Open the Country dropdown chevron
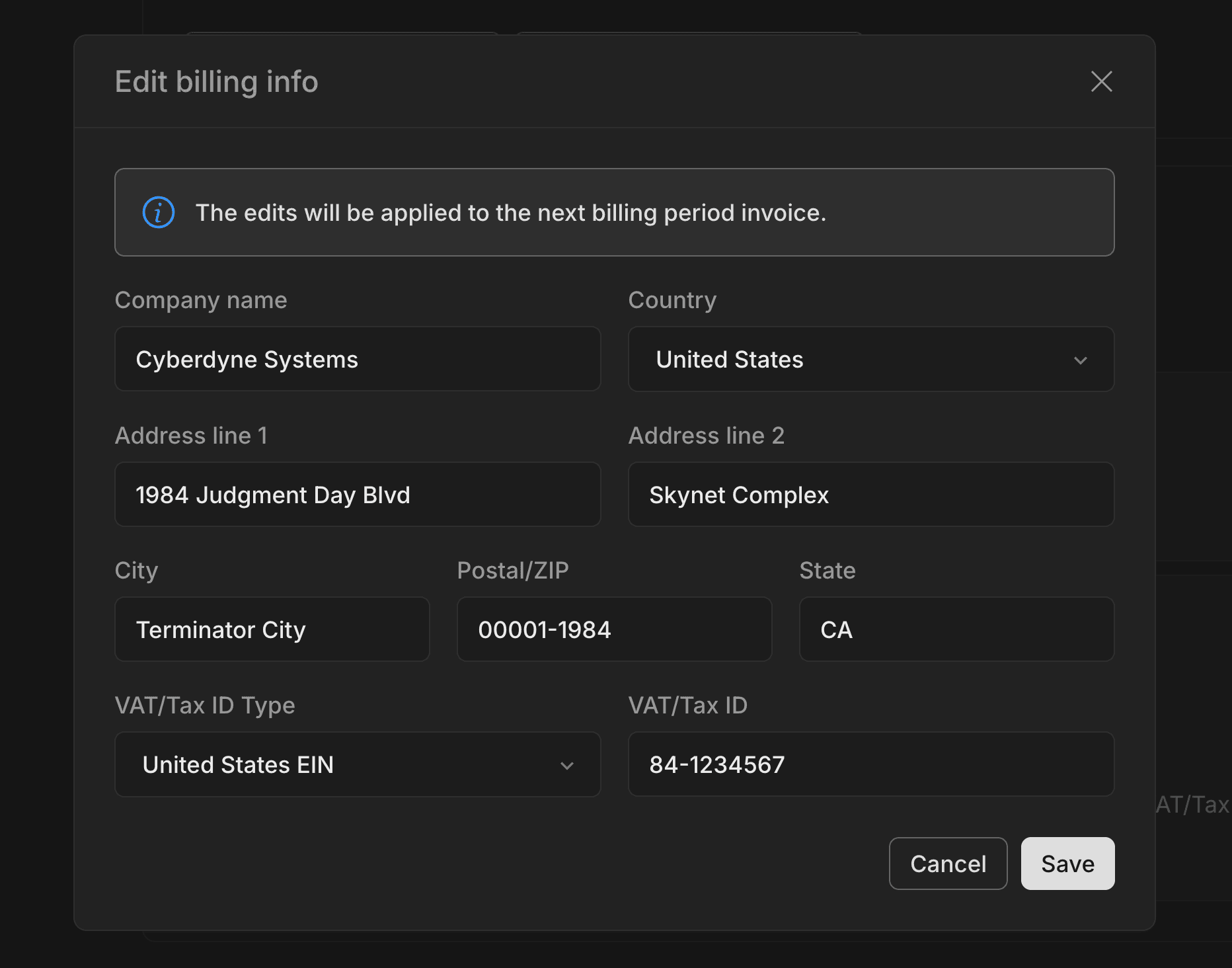The height and width of the screenshot is (968, 1232). (x=1081, y=360)
